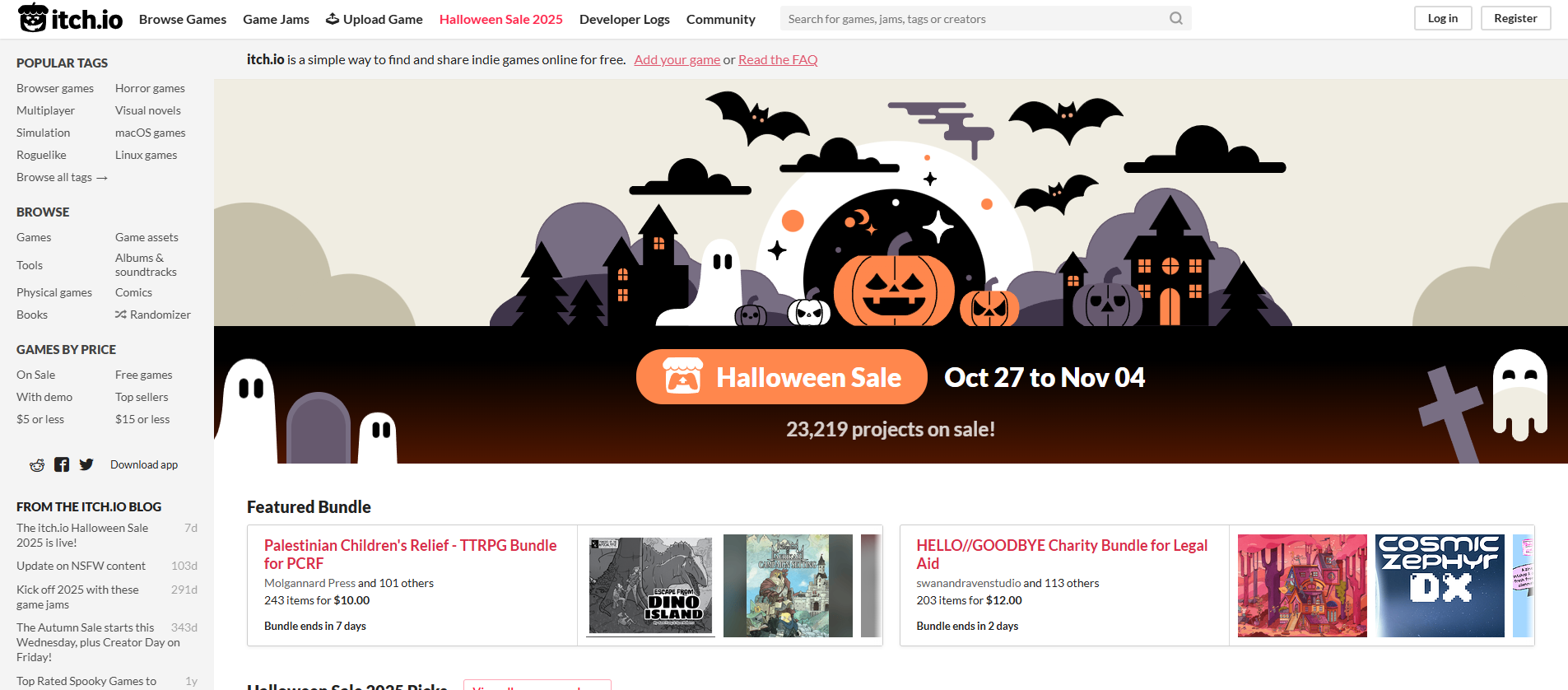This screenshot has width=1568, height=690.
Task: Click the Add your game link
Action: click(677, 59)
